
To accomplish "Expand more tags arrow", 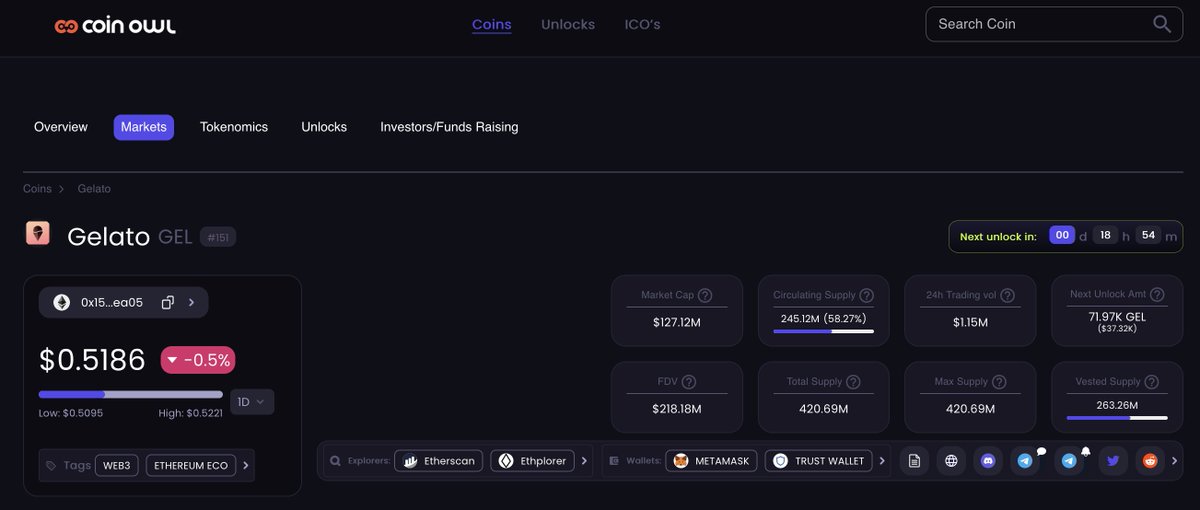I will [x=246, y=465].
